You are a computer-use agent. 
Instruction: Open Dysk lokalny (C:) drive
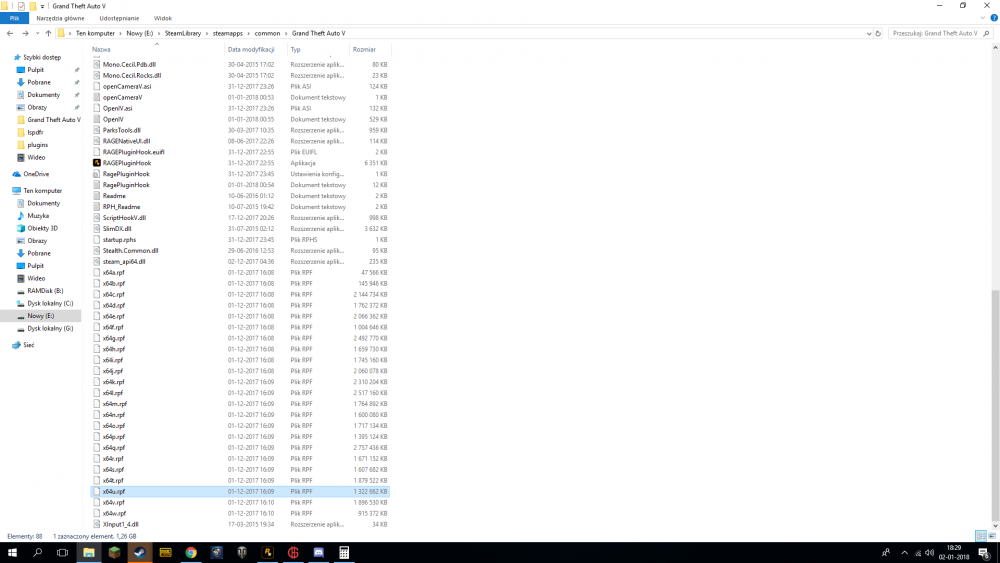(50, 303)
